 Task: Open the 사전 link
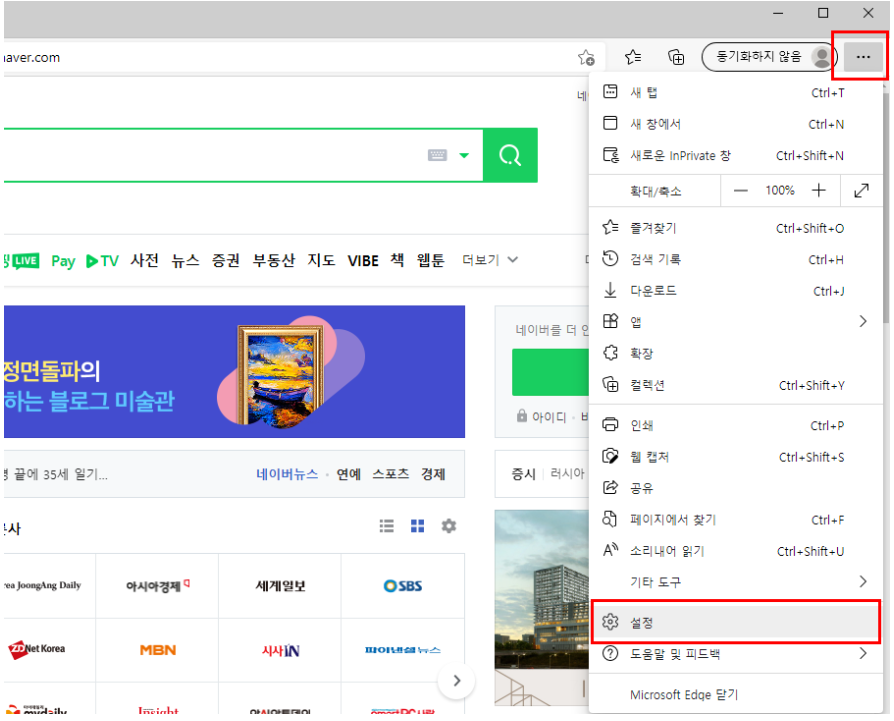tap(144, 260)
